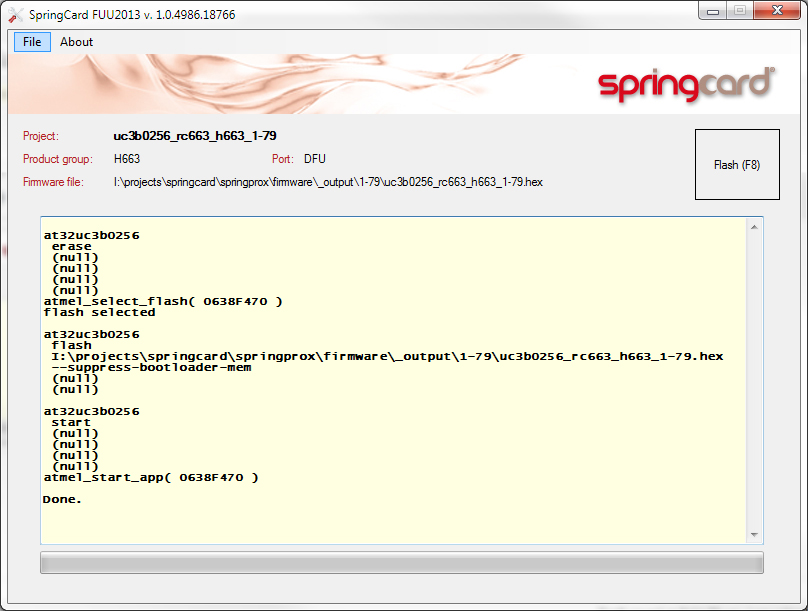Open the About menu
Viewport: 808px width, 611px height.
[75, 42]
